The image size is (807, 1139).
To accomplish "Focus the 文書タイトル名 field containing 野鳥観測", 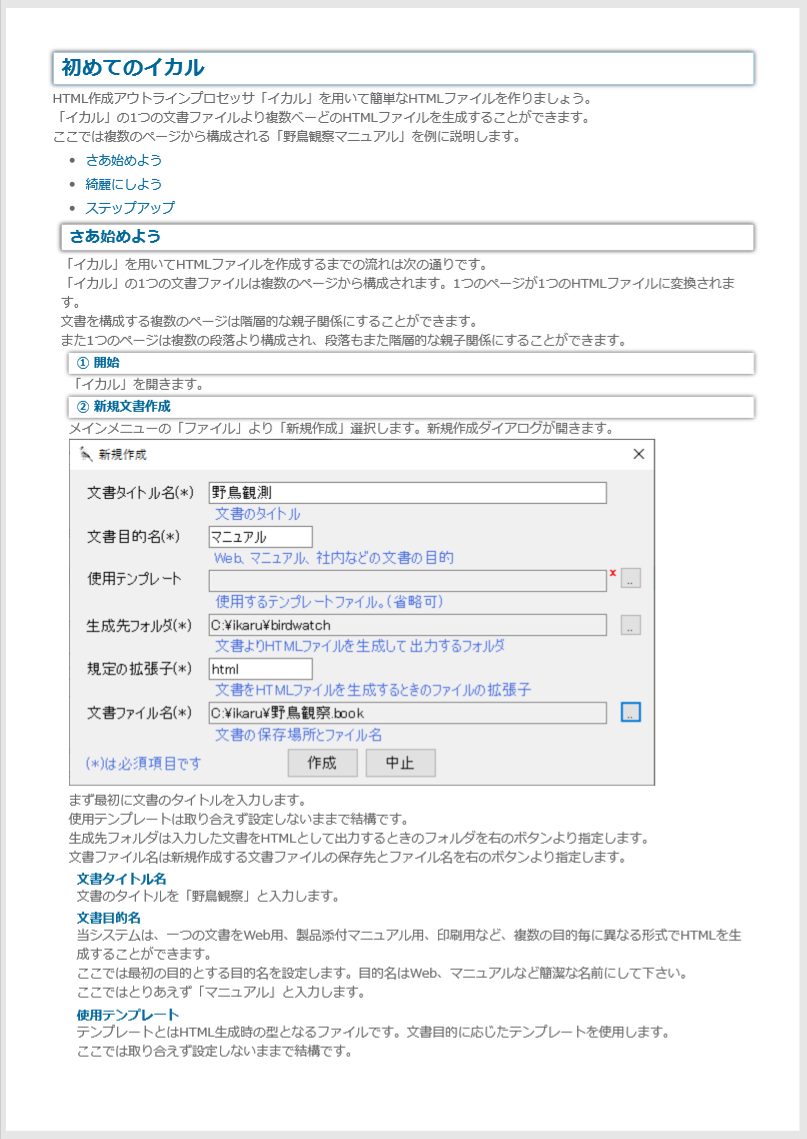I will 407,493.
